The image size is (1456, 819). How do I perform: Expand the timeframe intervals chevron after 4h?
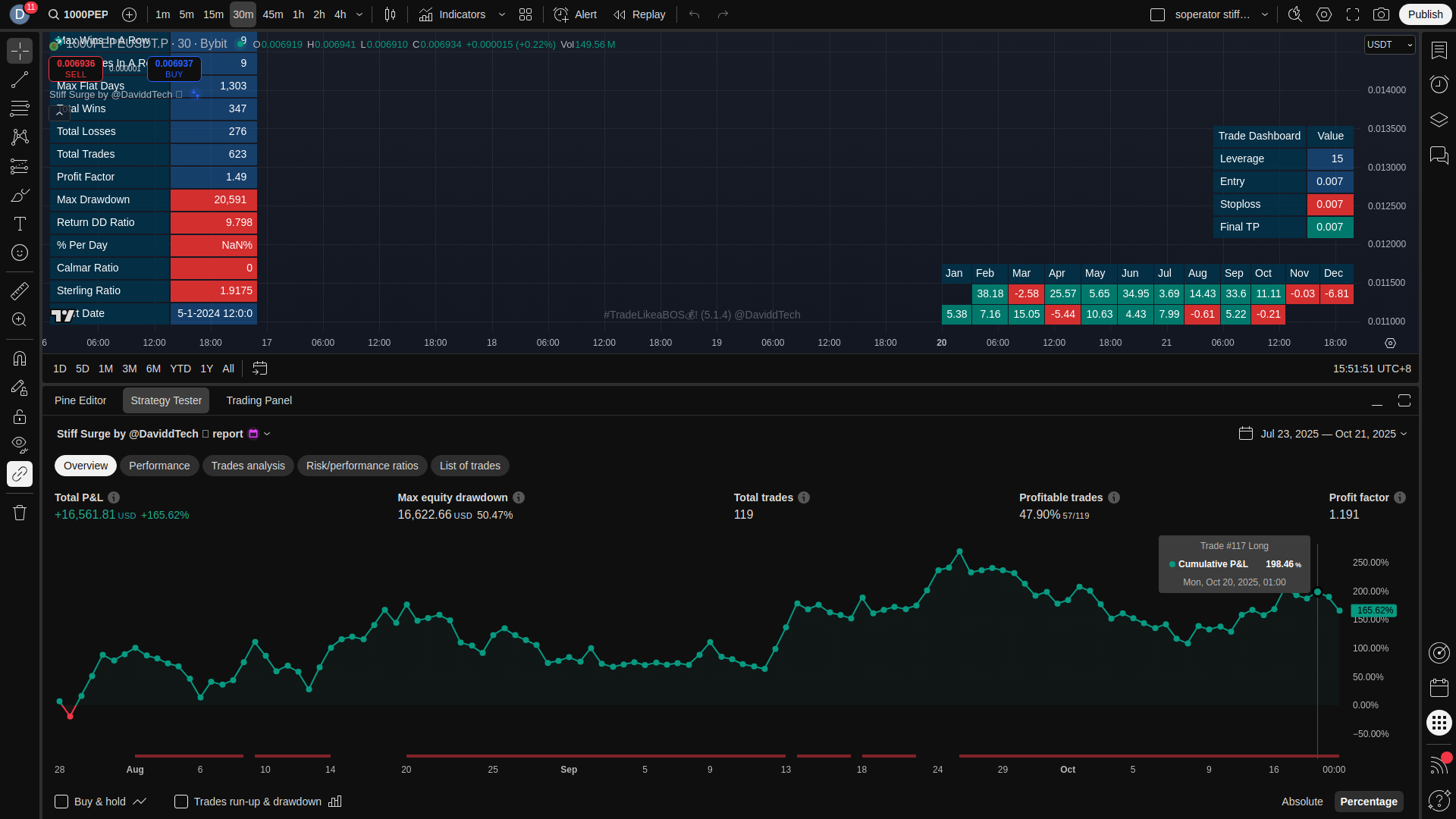point(359,14)
